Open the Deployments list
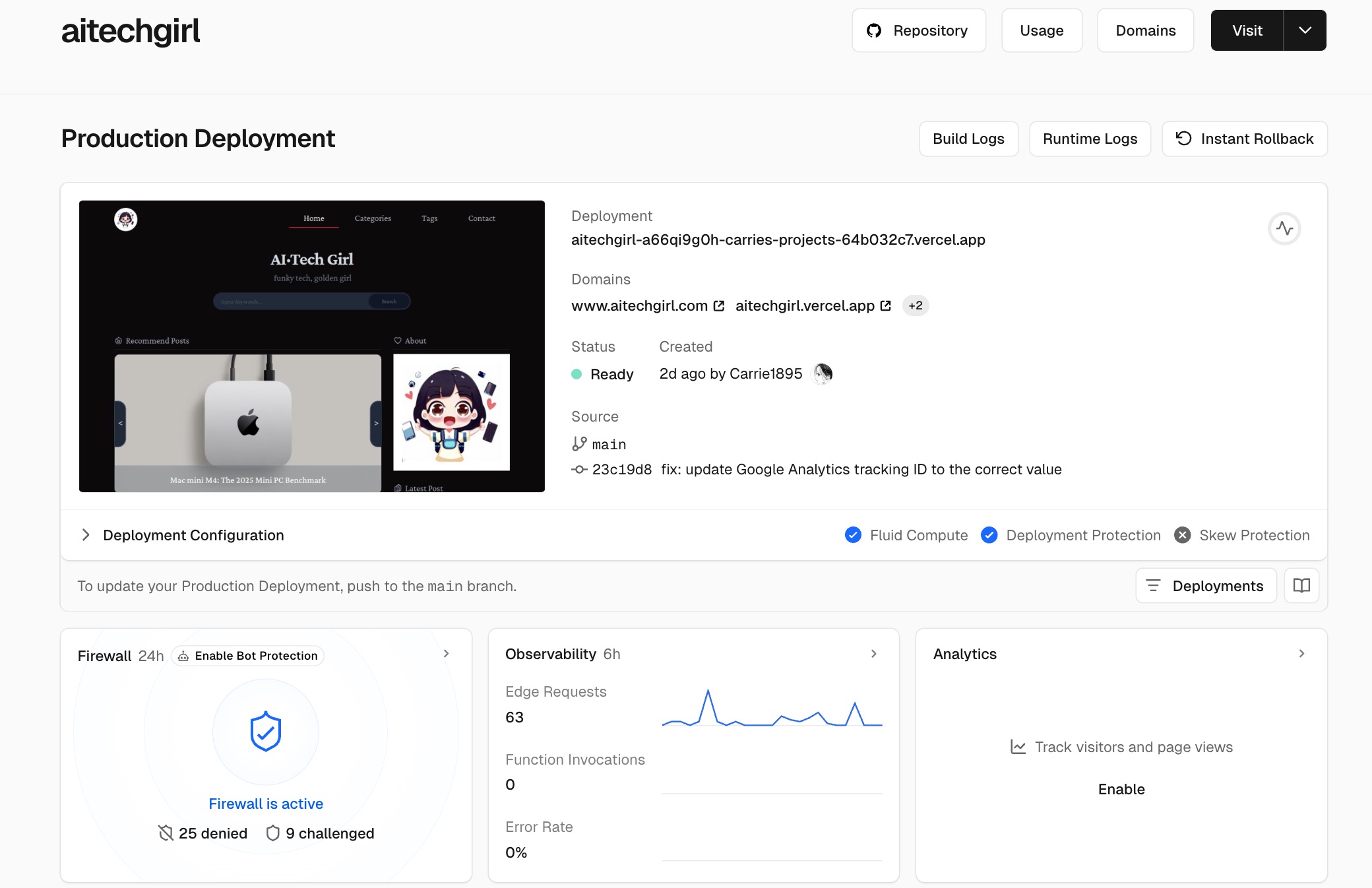The image size is (1372, 888). point(1206,586)
